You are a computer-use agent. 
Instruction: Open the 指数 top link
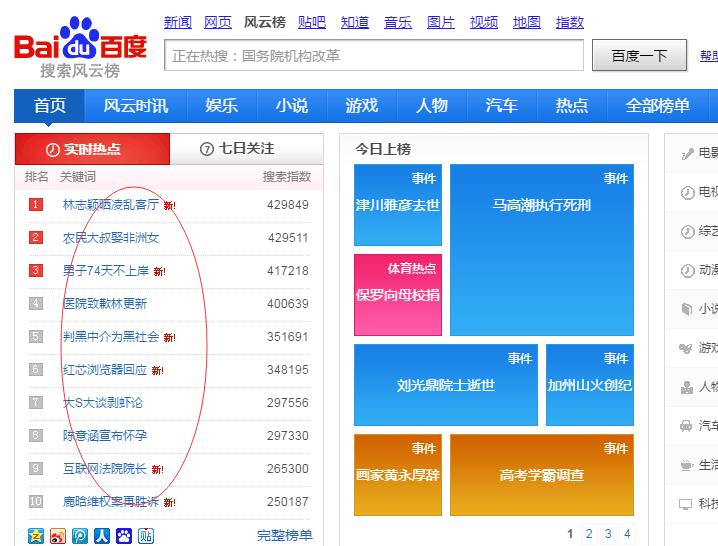(x=570, y=22)
